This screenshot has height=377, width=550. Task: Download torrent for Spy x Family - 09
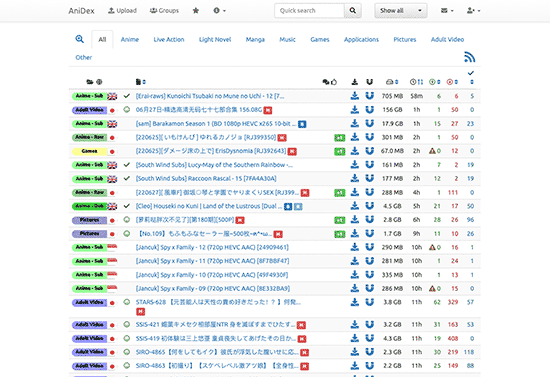point(355,288)
